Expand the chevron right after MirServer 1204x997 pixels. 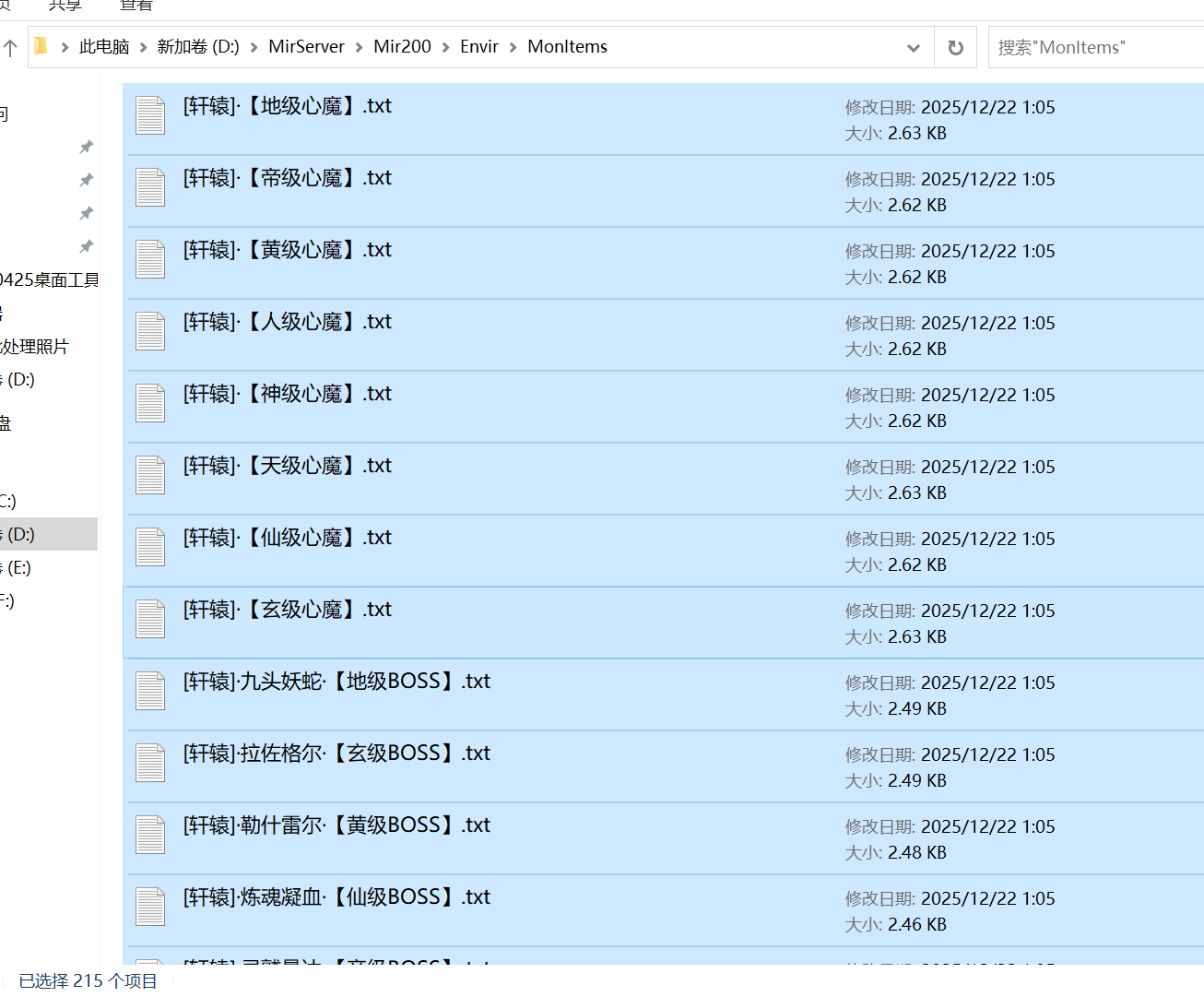tap(359, 47)
